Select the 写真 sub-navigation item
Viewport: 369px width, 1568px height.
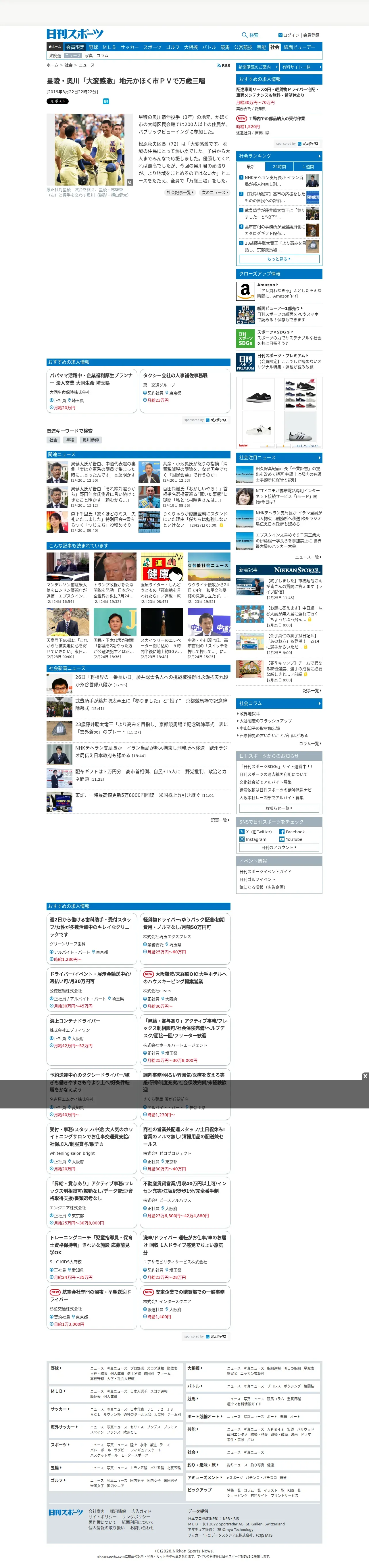point(89,55)
